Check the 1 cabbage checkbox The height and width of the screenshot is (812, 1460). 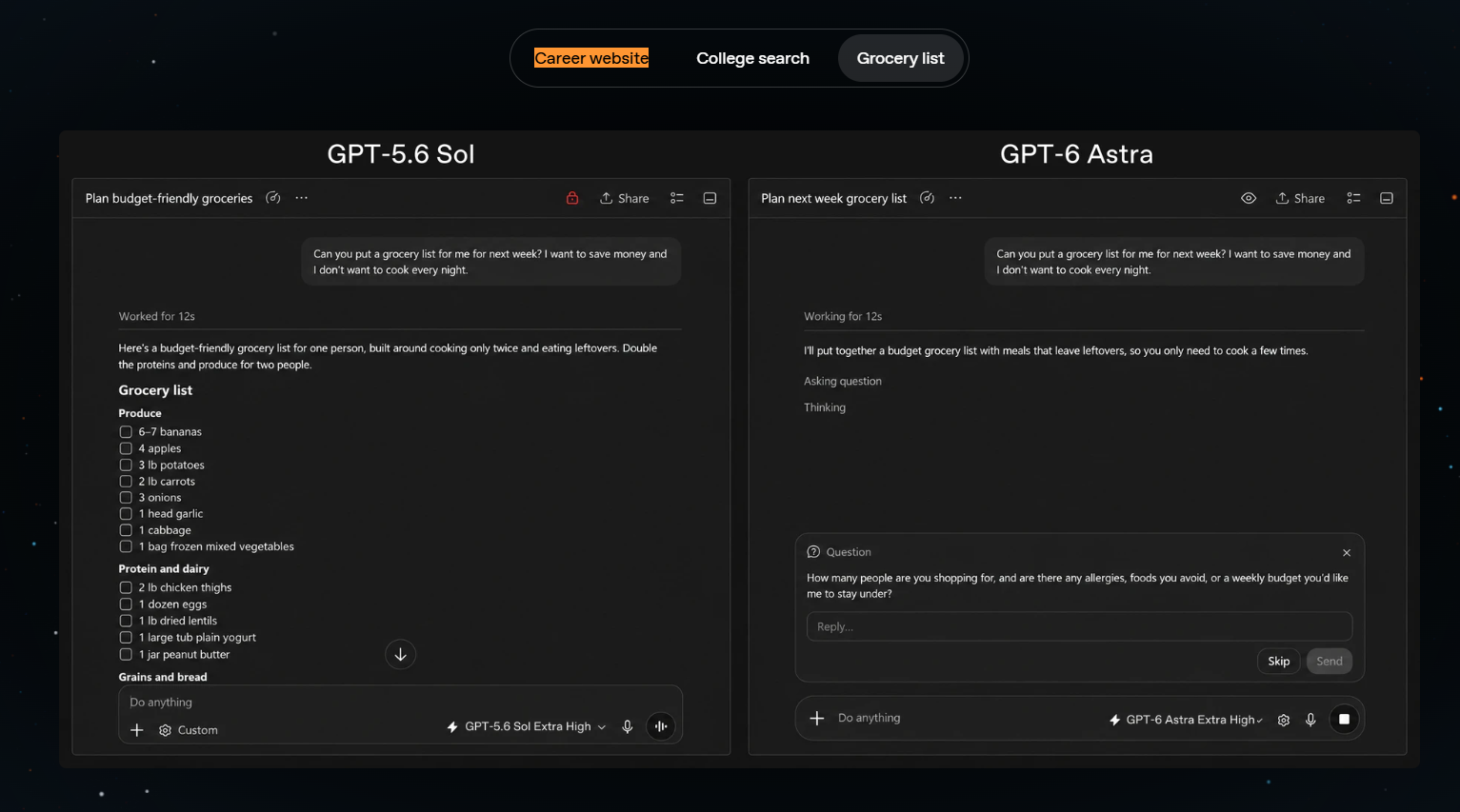[126, 530]
